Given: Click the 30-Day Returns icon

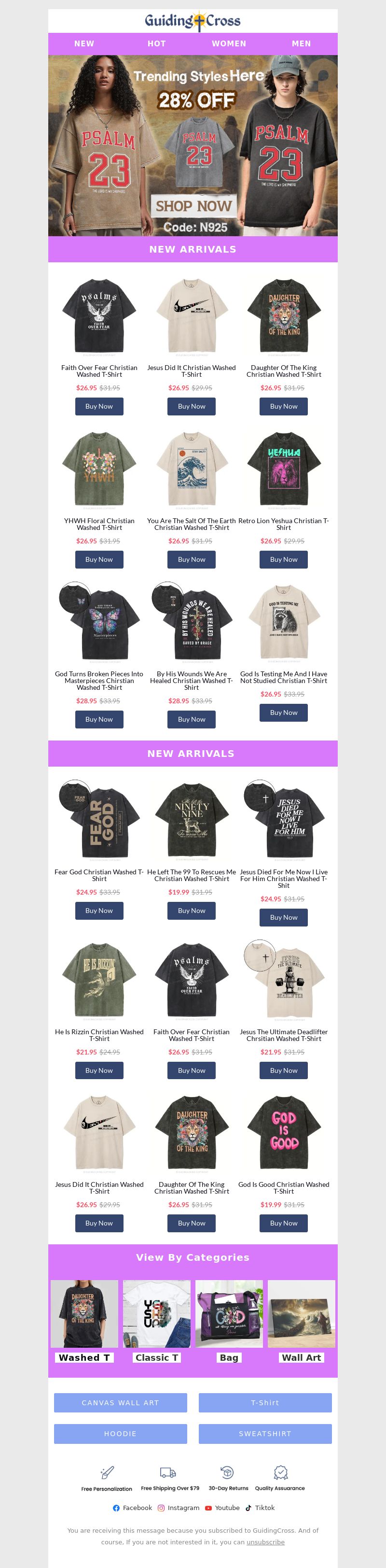Looking at the screenshot, I should 227,1472.
